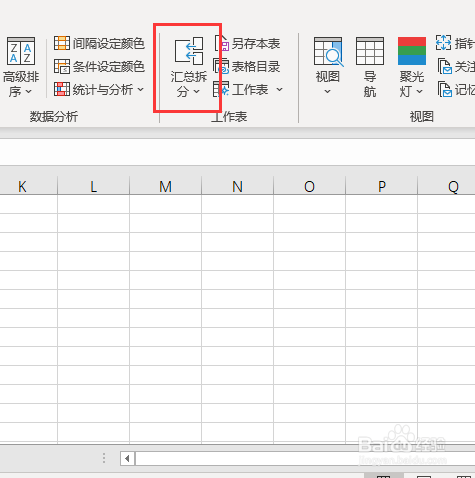Click the 间隔设定颜色 icon
The width and height of the screenshot is (475, 478).
62,43
